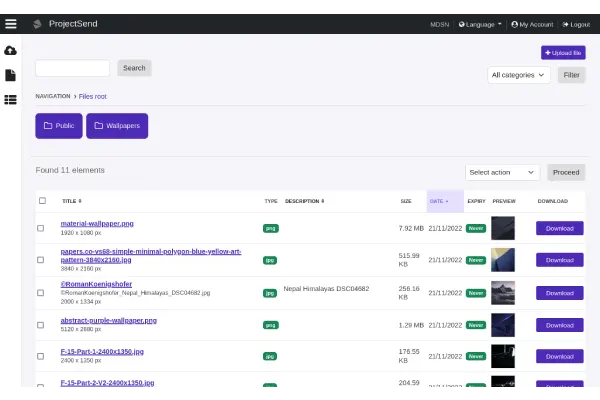Click the search text field
This screenshot has width=600, height=400.
[x=73, y=68]
